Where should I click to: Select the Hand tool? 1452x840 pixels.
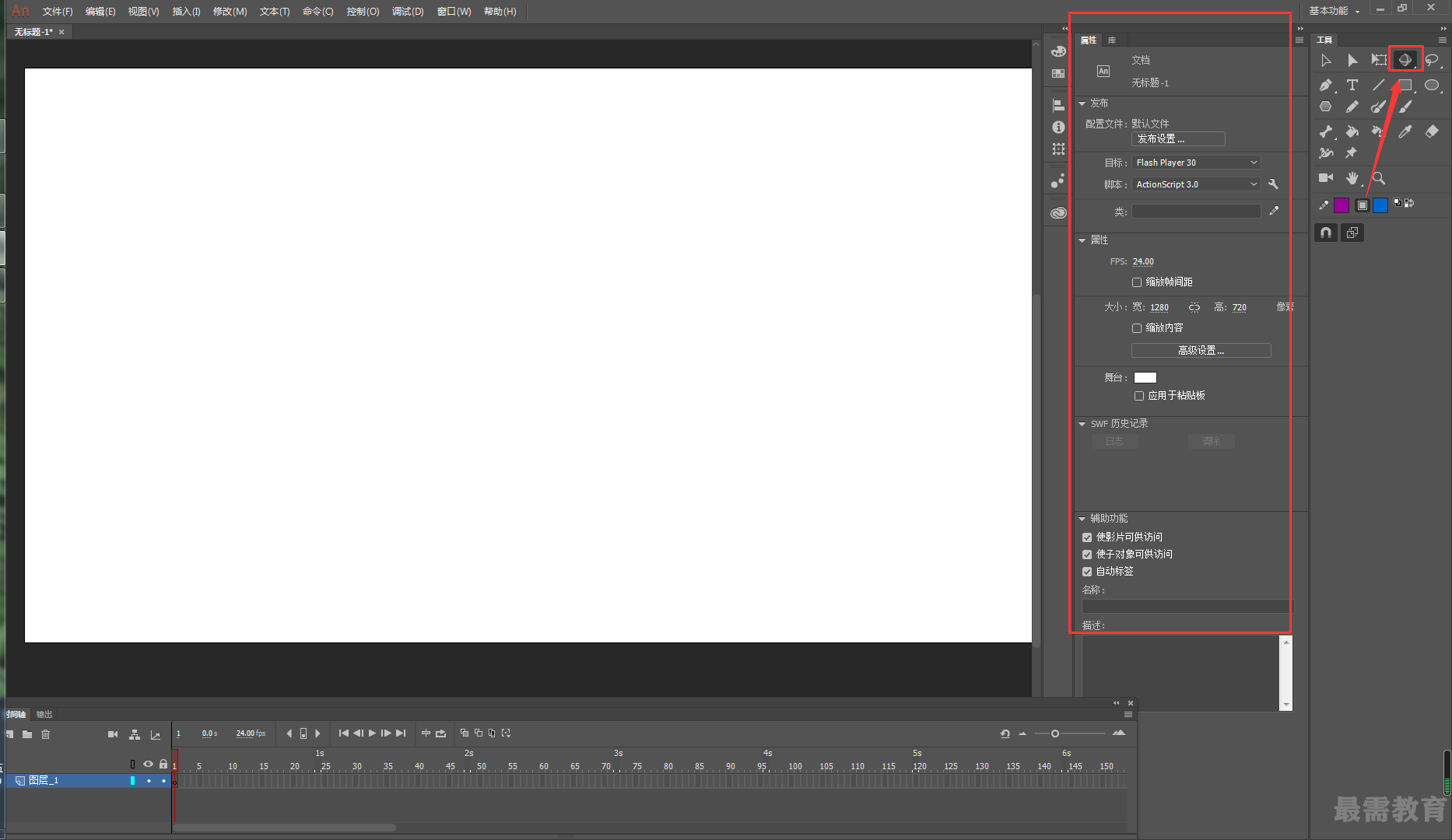pyautogui.click(x=1352, y=178)
